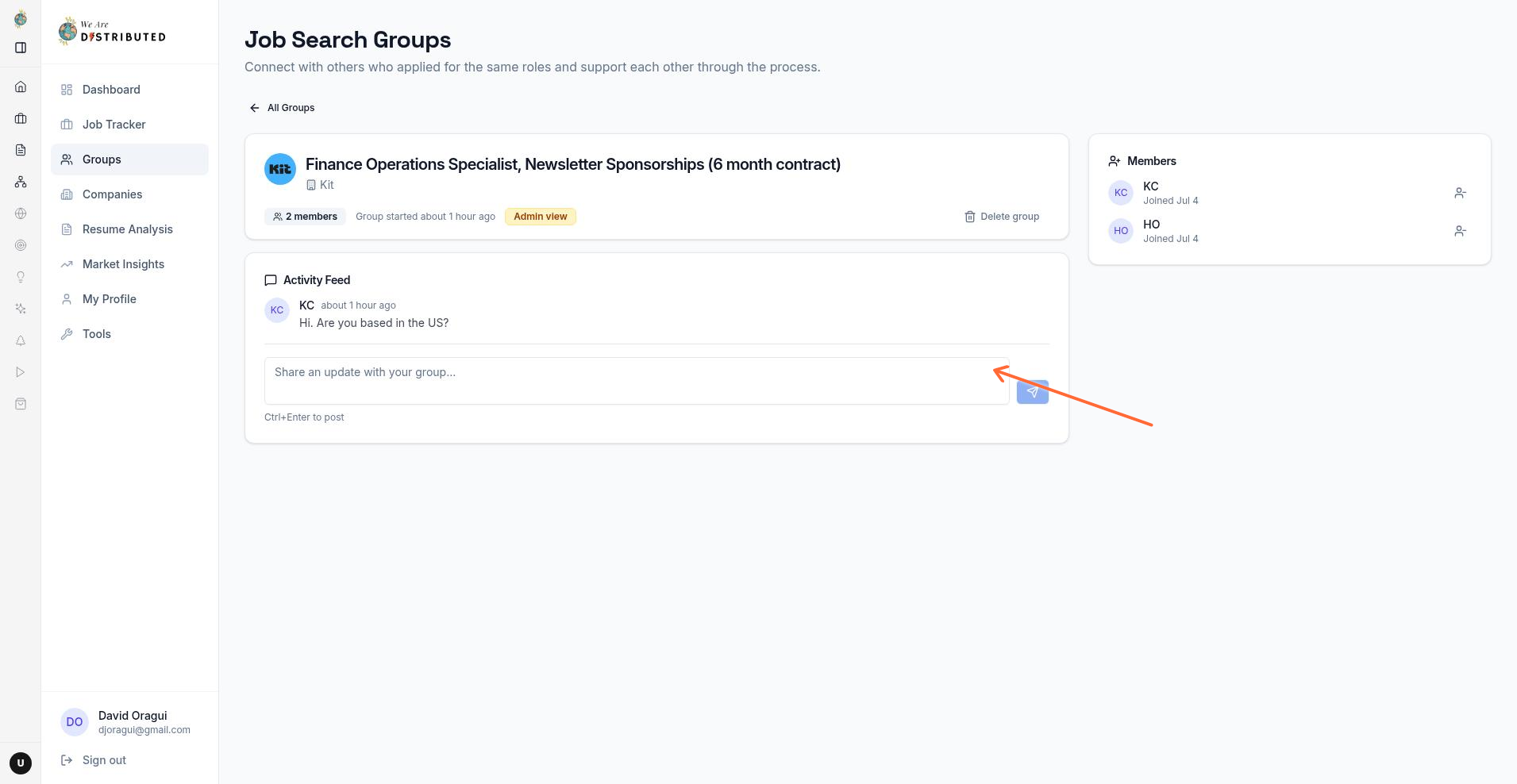
Task: Click the message 'Hi. Are you based in the US?'
Action: [x=374, y=323]
